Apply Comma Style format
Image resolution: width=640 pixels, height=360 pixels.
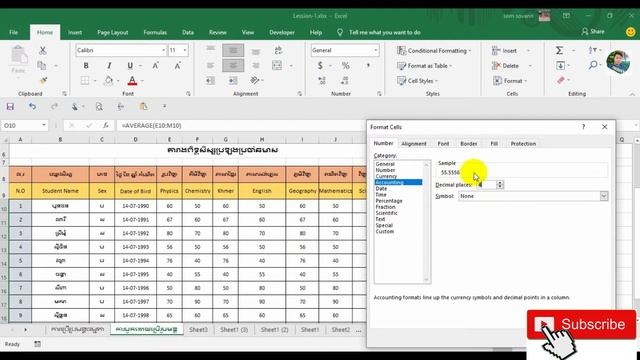click(368, 65)
